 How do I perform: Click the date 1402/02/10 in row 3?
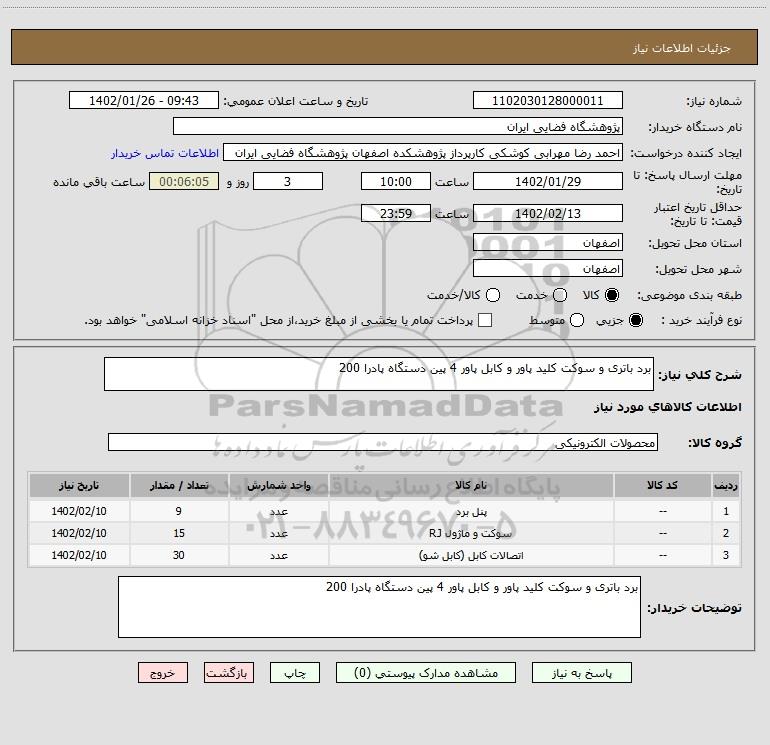(x=79, y=555)
